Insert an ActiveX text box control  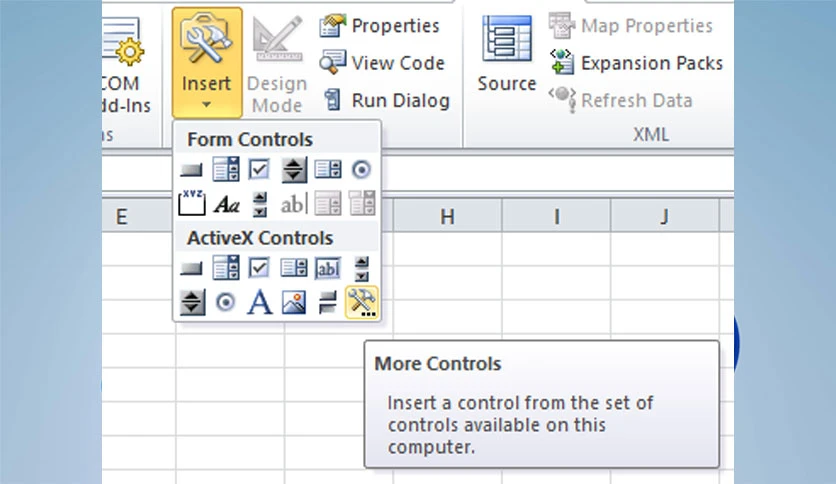(x=327, y=268)
